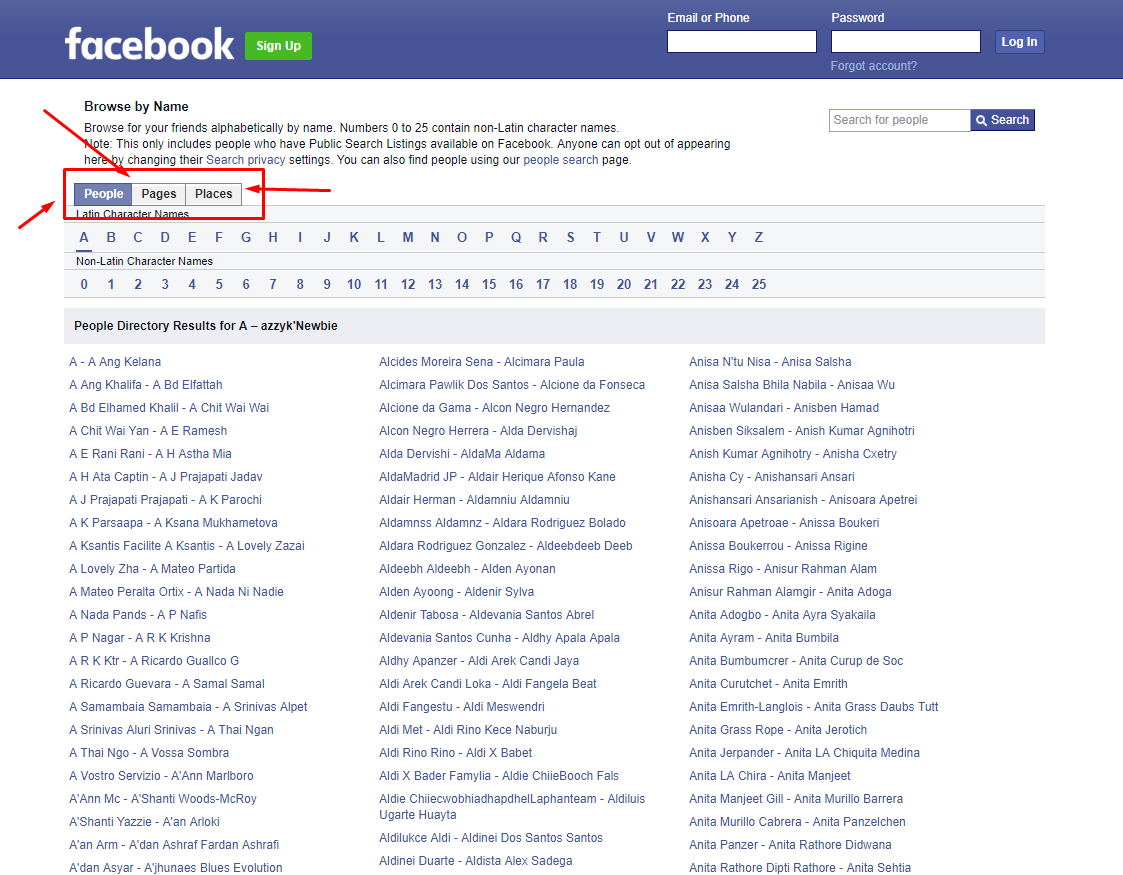This screenshot has width=1123, height=875.
Task: Open 'A Ricardo Guevara - A Samal Samal'
Action: (167, 684)
